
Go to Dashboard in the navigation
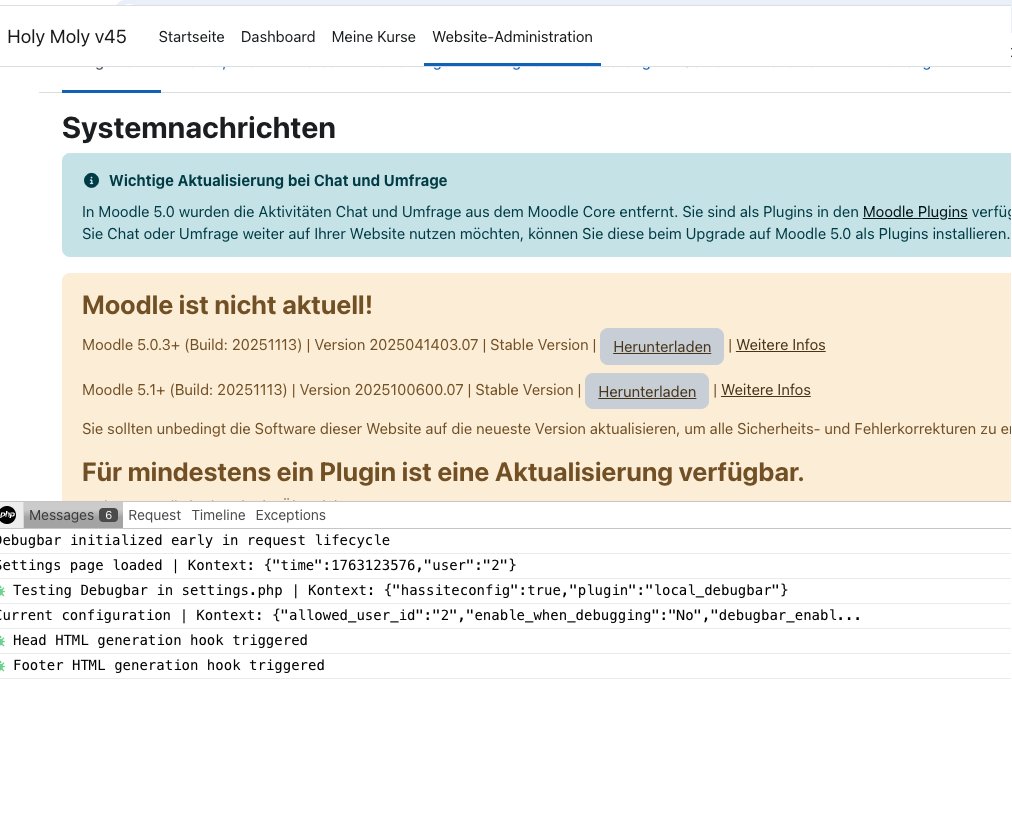click(x=278, y=37)
